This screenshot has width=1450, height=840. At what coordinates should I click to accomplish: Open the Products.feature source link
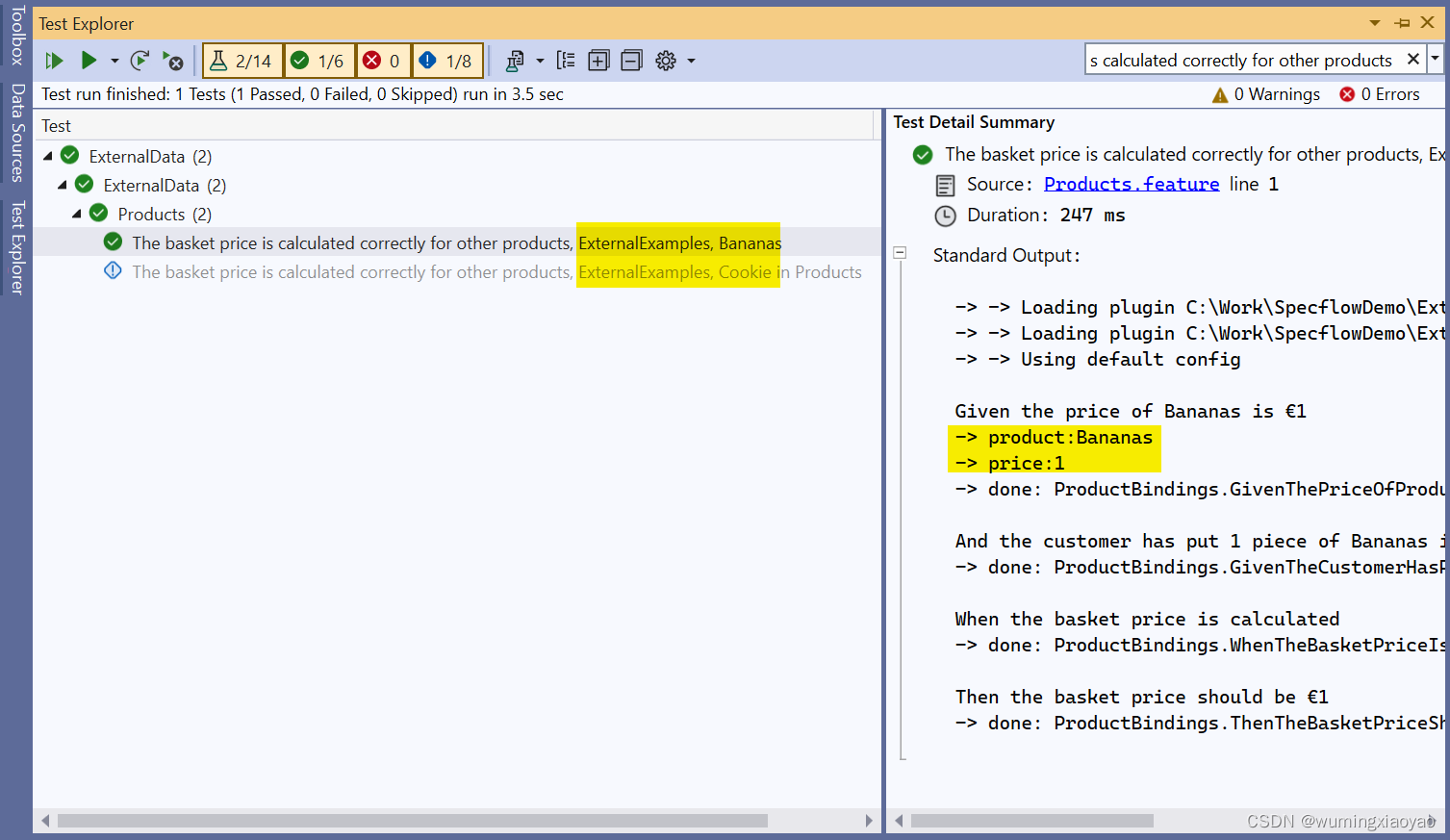point(1131,184)
